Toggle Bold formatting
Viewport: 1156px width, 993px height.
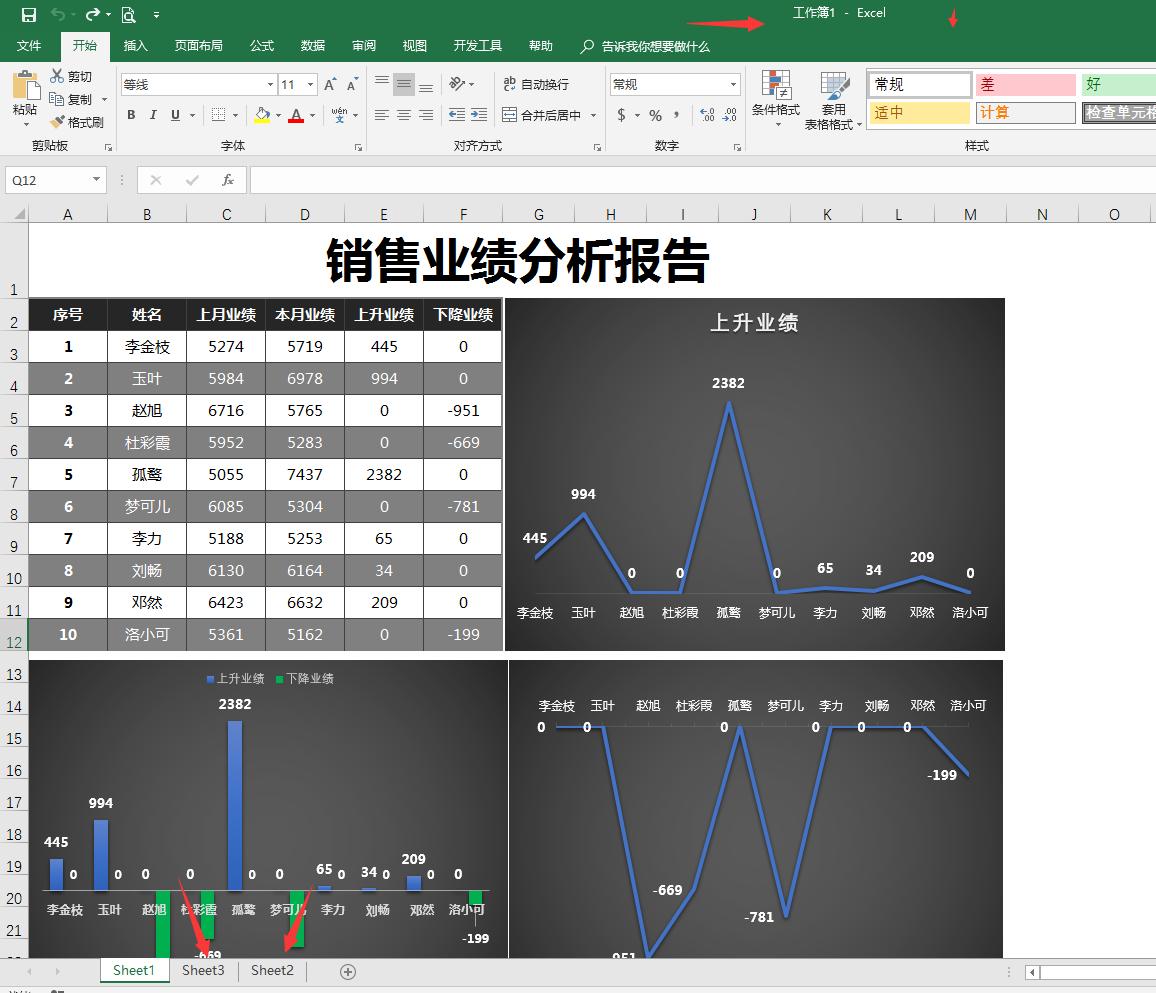[x=130, y=116]
